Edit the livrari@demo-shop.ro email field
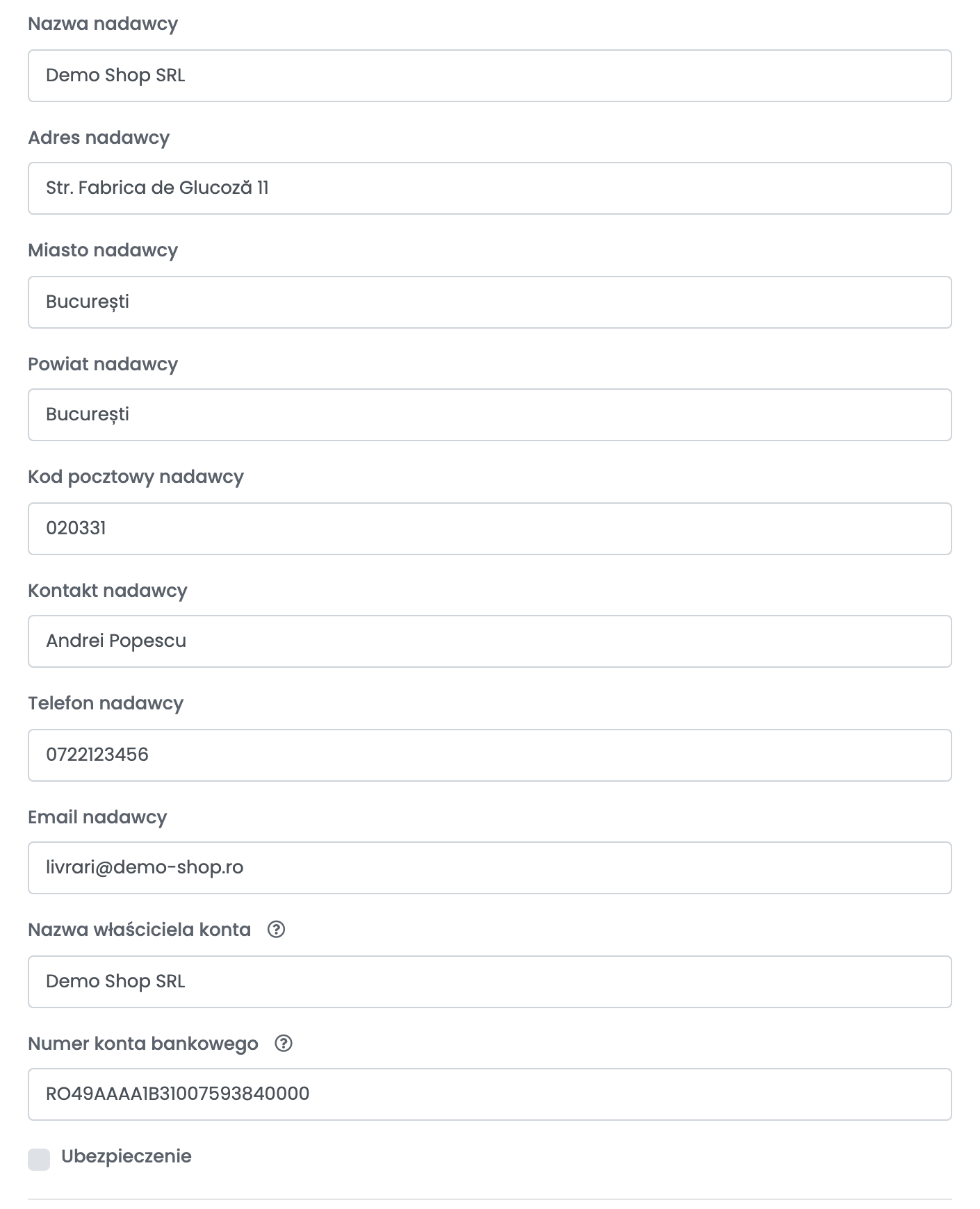The width and height of the screenshot is (980, 1209). [x=490, y=868]
